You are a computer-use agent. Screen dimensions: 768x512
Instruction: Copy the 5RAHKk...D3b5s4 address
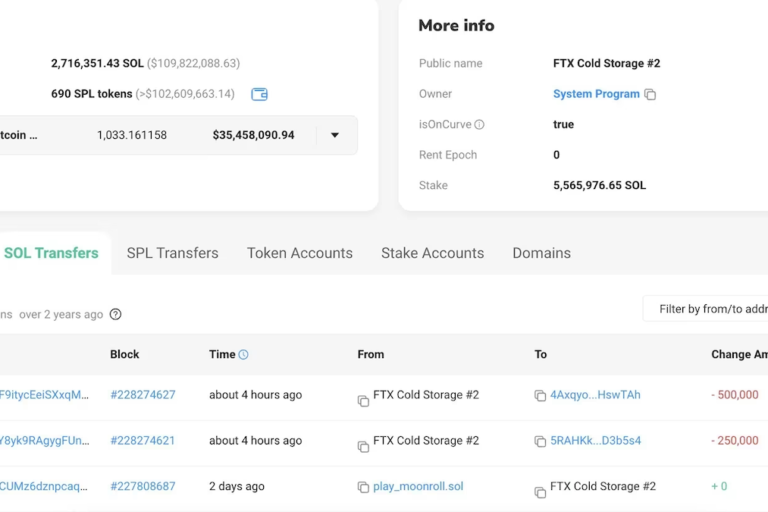tap(540, 441)
